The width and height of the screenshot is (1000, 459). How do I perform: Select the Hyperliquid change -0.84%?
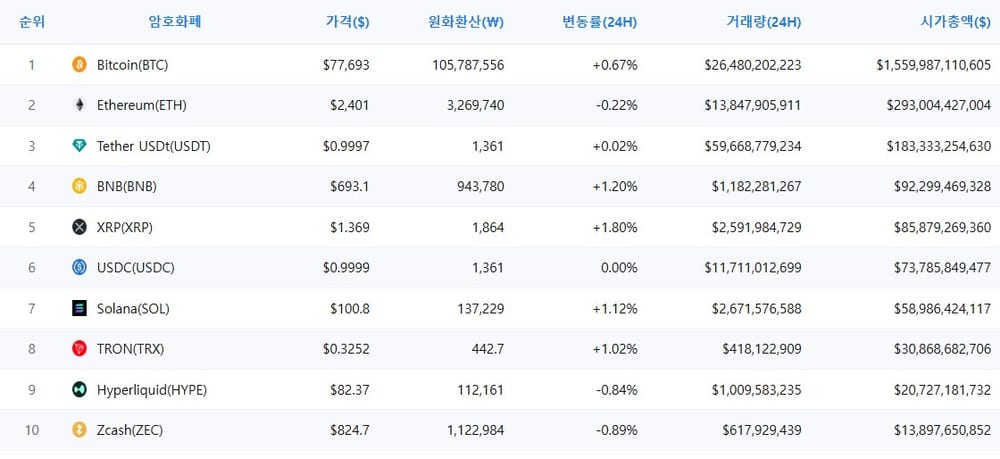pyautogui.click(x=617, y=390)
